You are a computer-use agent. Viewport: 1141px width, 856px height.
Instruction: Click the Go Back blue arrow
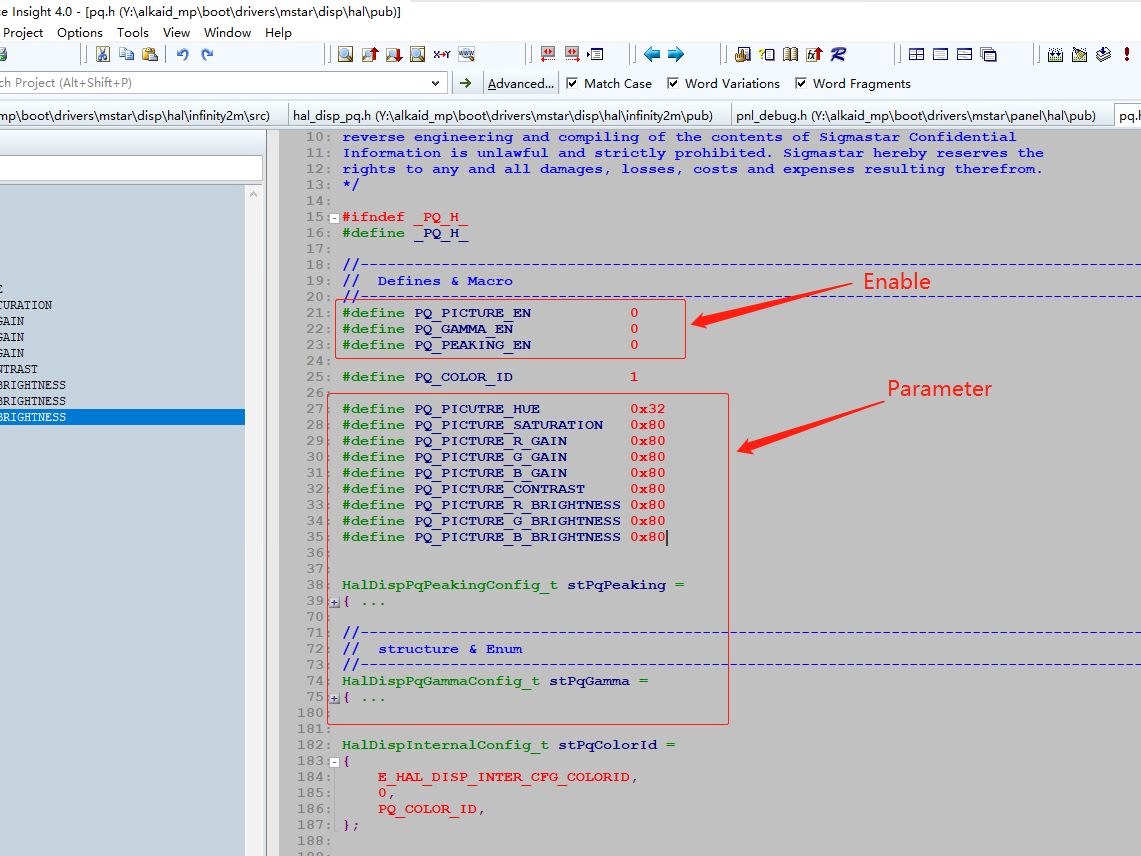[x=652, y=54]
